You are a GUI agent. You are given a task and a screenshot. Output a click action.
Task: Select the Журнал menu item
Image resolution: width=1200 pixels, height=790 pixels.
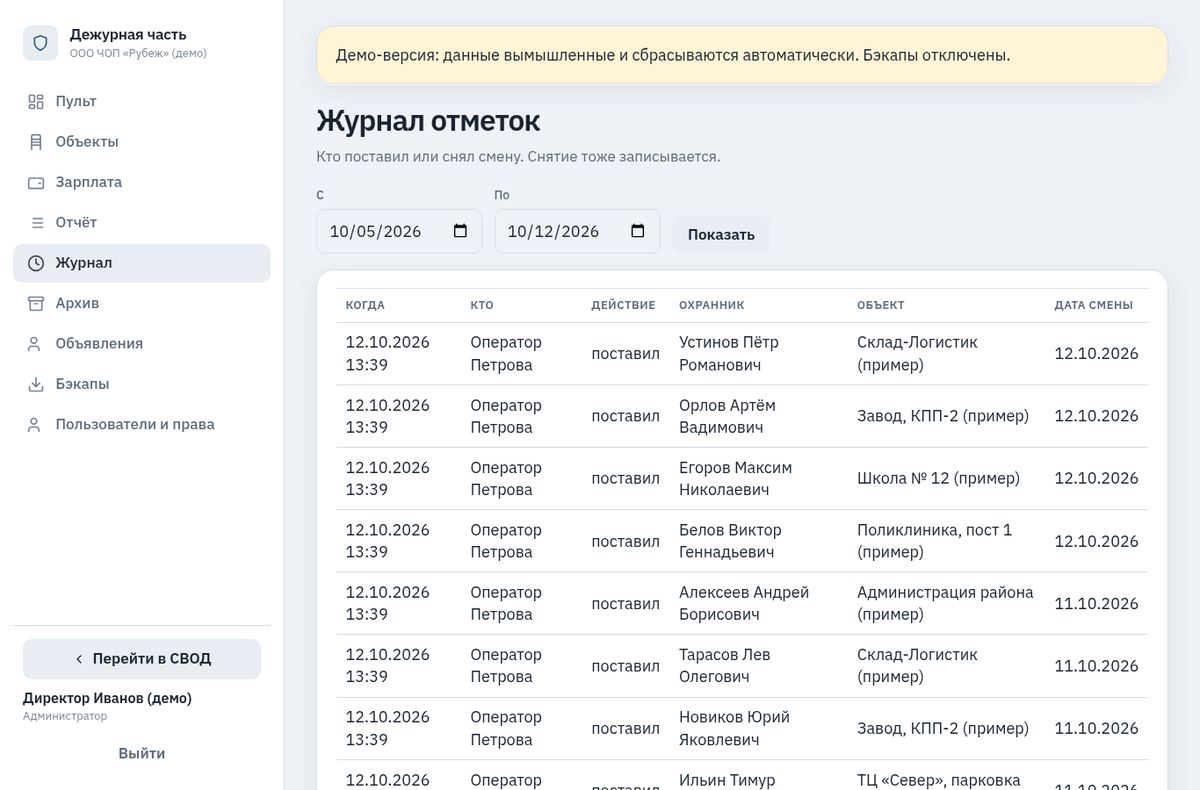[x=142, y=263]
